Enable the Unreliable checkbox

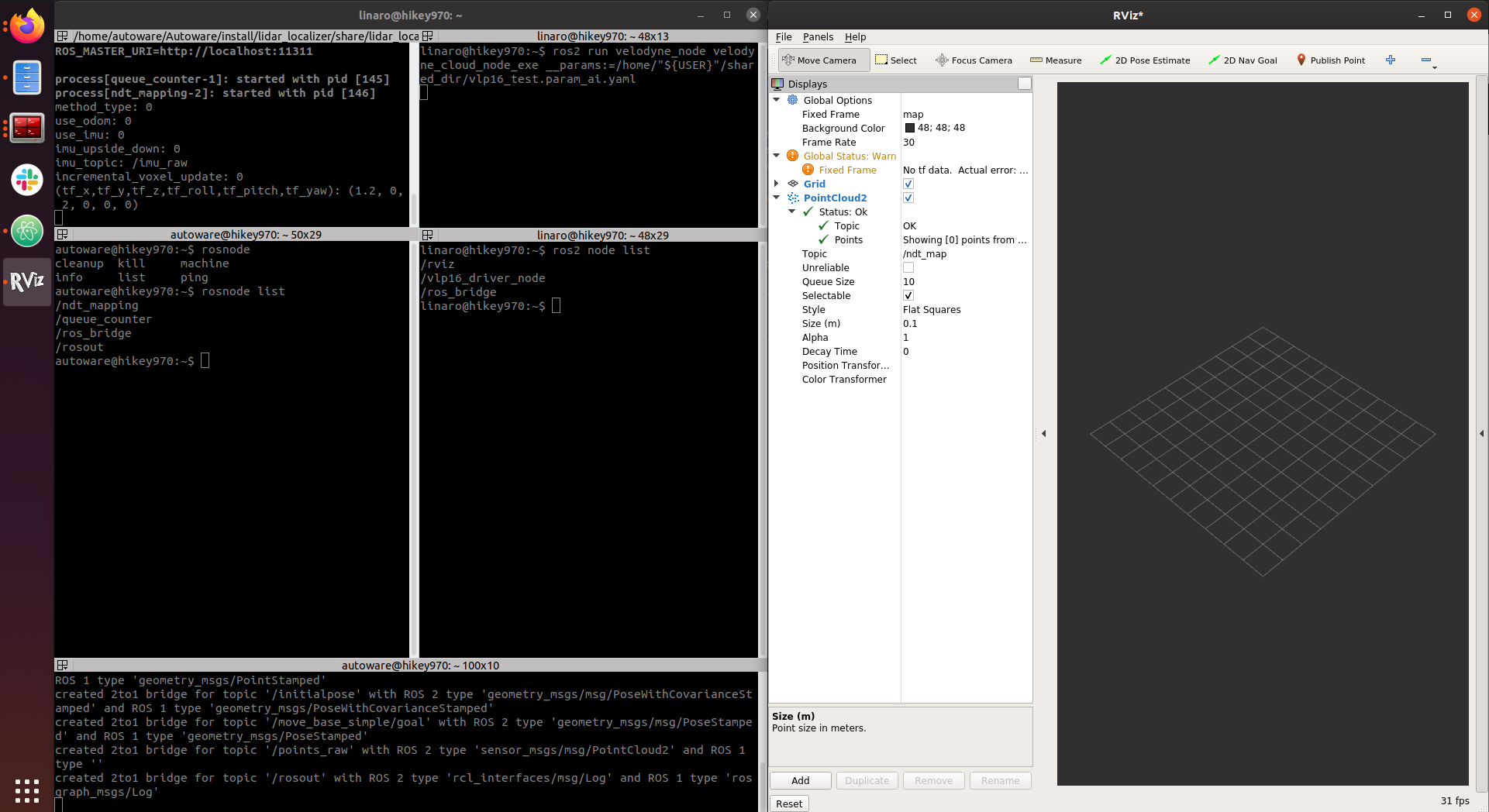908,268
